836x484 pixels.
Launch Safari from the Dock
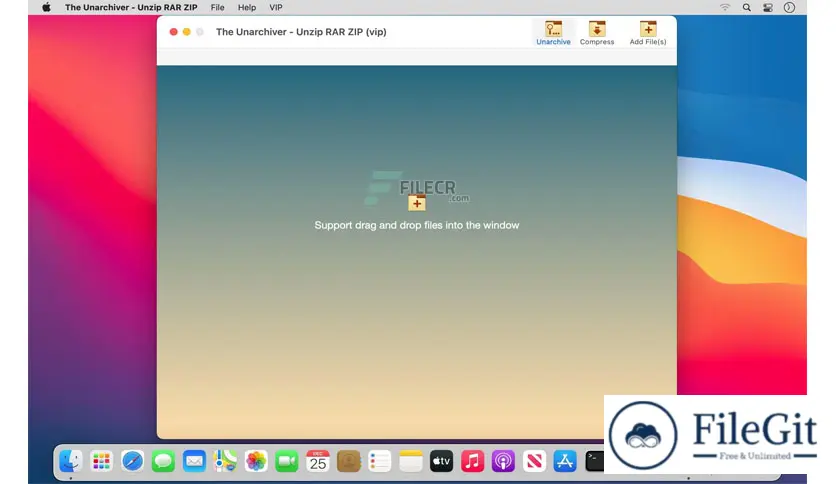coord(132,461)
